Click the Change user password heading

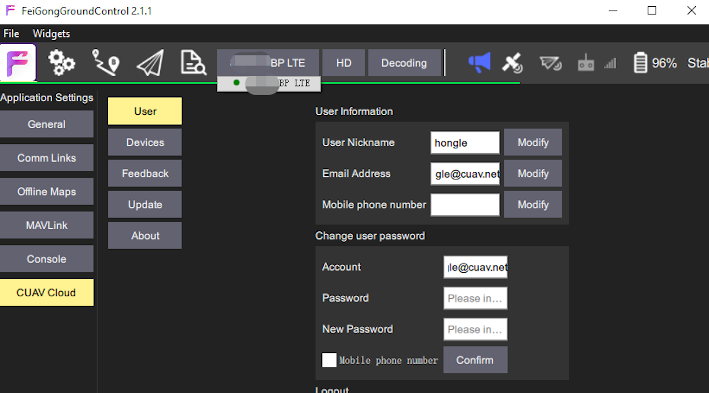pos(370,236)
